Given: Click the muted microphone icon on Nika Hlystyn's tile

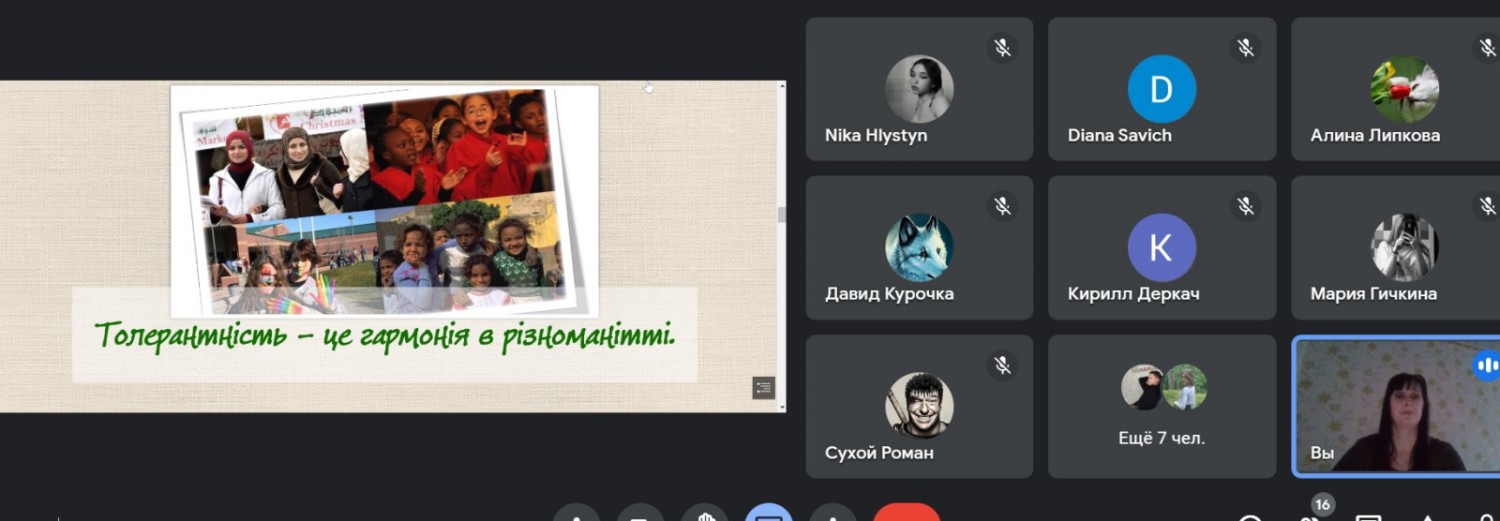Looking at the screenshot, I should tap(1002, 47).
